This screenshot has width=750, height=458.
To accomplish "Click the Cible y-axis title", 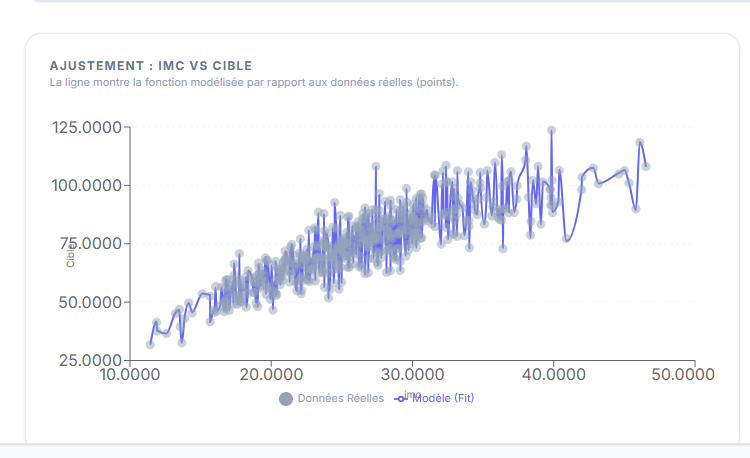I will coord(70,258).
